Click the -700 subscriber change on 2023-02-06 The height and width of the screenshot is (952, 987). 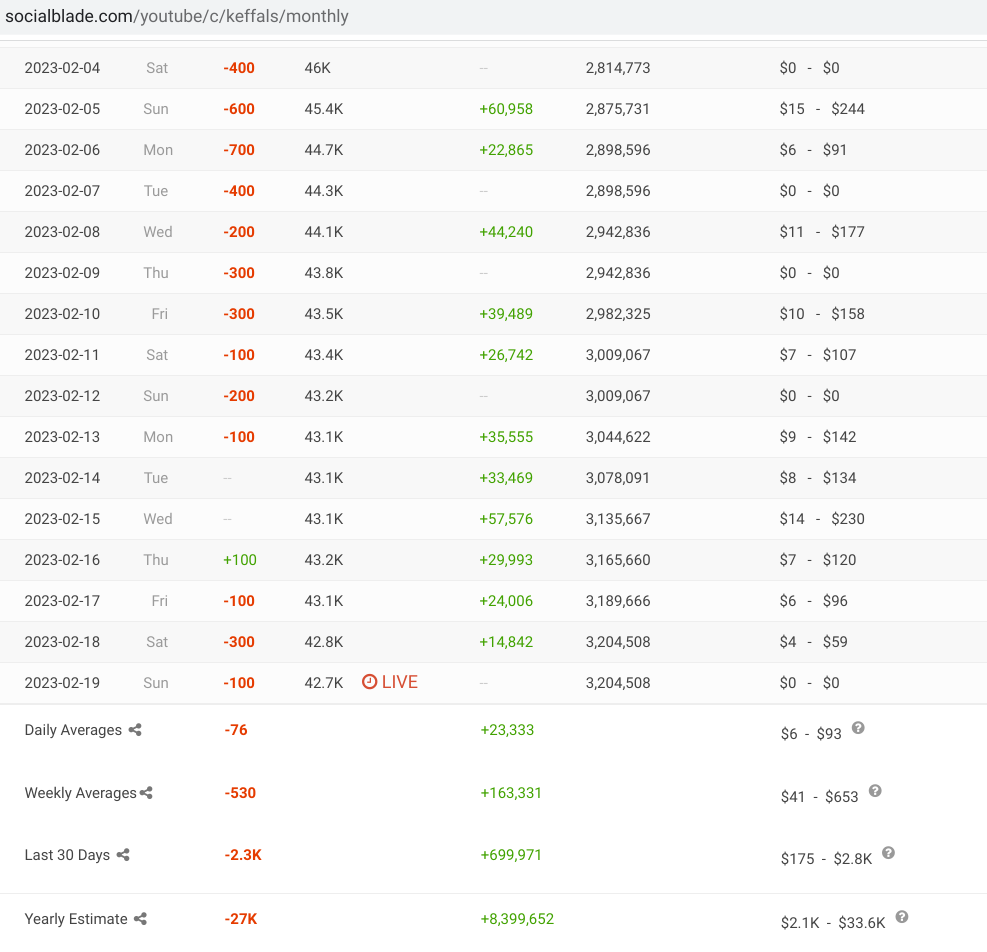click(239, 150)
